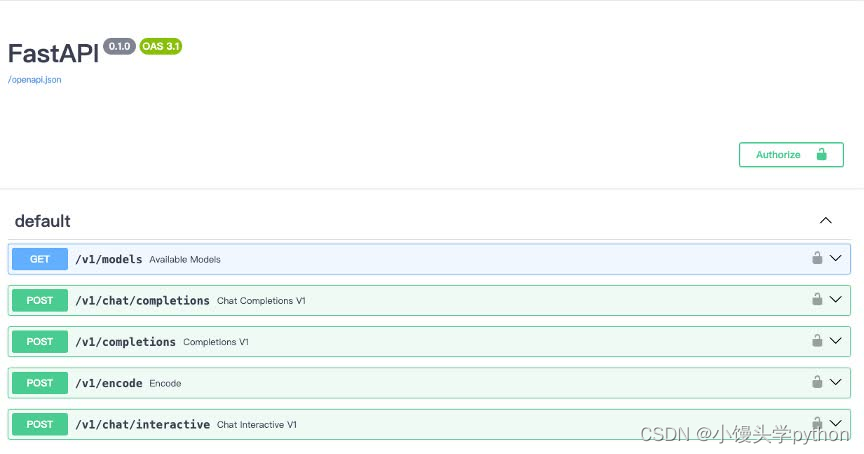Click the lock icon on /v1/completions row
Screen dimensions: 864x454
(x=817, y=340)
